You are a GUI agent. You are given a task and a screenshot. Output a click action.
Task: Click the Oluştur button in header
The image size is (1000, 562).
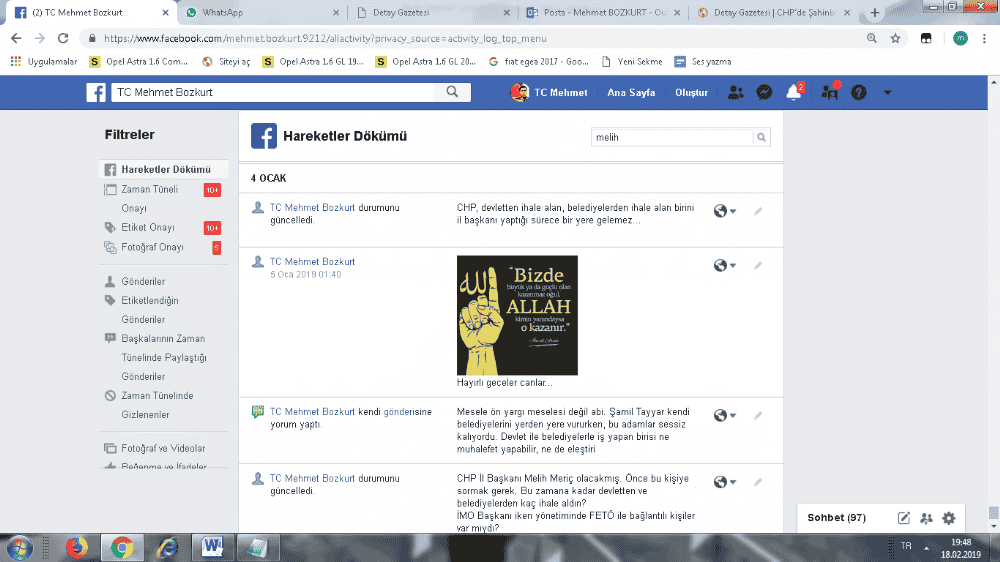click(691, 92)
